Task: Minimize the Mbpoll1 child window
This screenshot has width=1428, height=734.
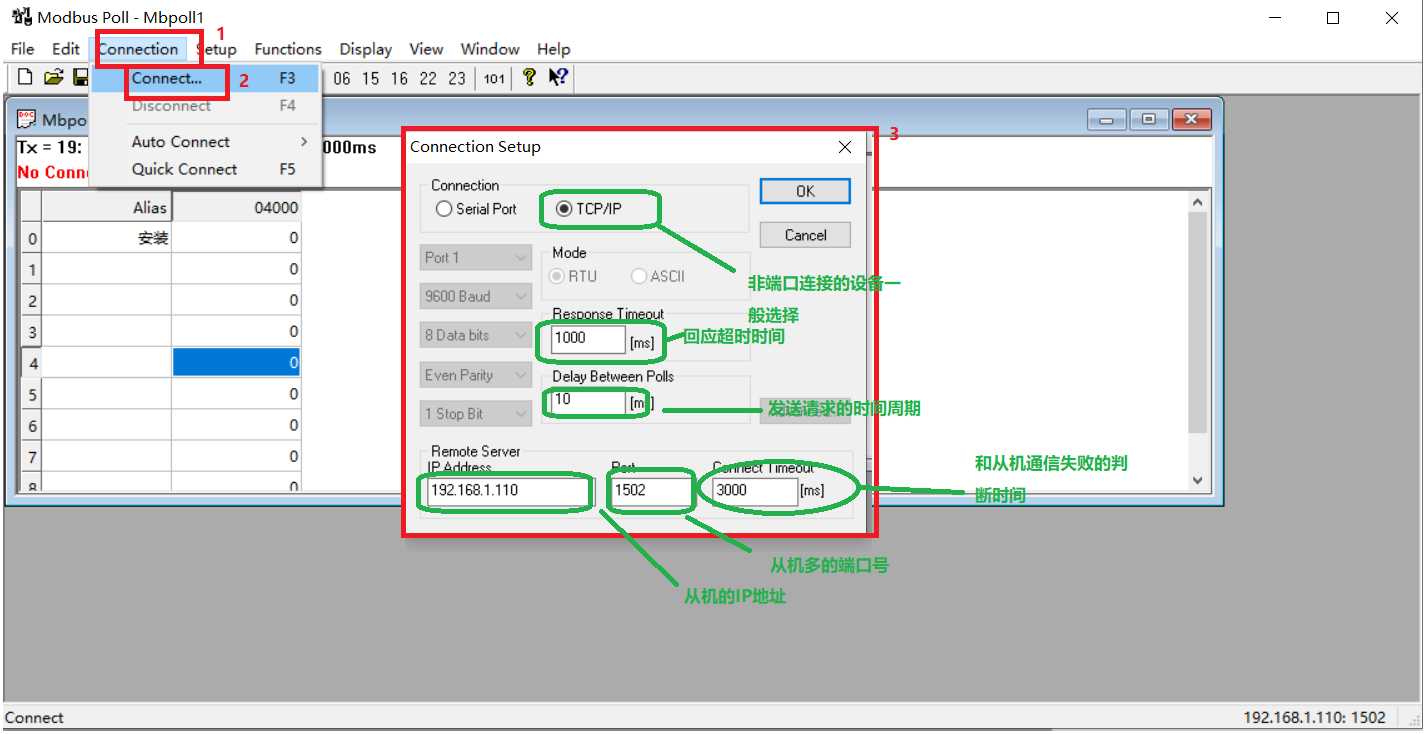Action: [1108, 120]
